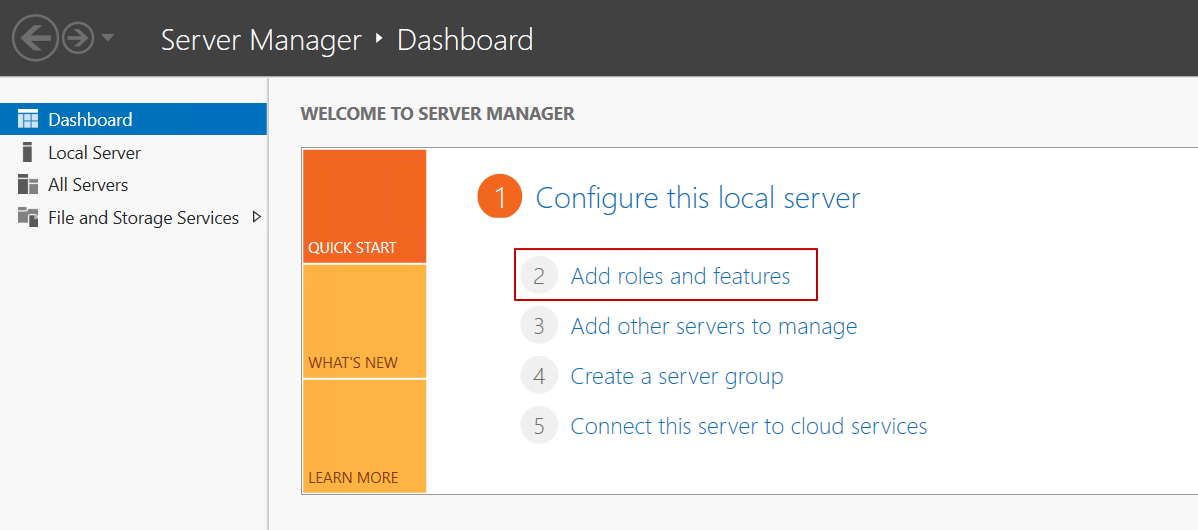Click the forward navigation arrow
The width and height of the screenshot is (1198, 530).
[78, 38]
